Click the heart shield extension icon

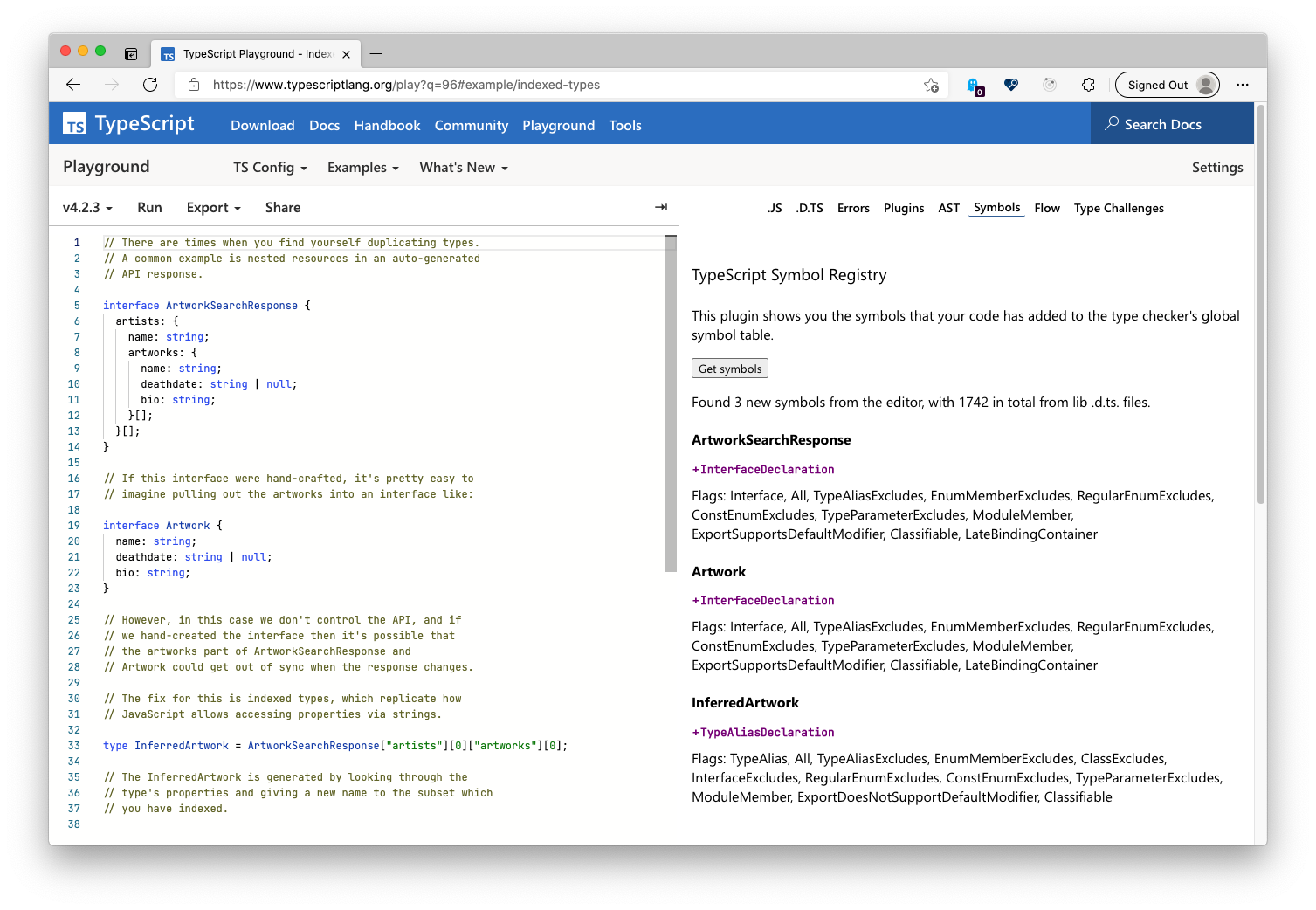(1011, 85)
